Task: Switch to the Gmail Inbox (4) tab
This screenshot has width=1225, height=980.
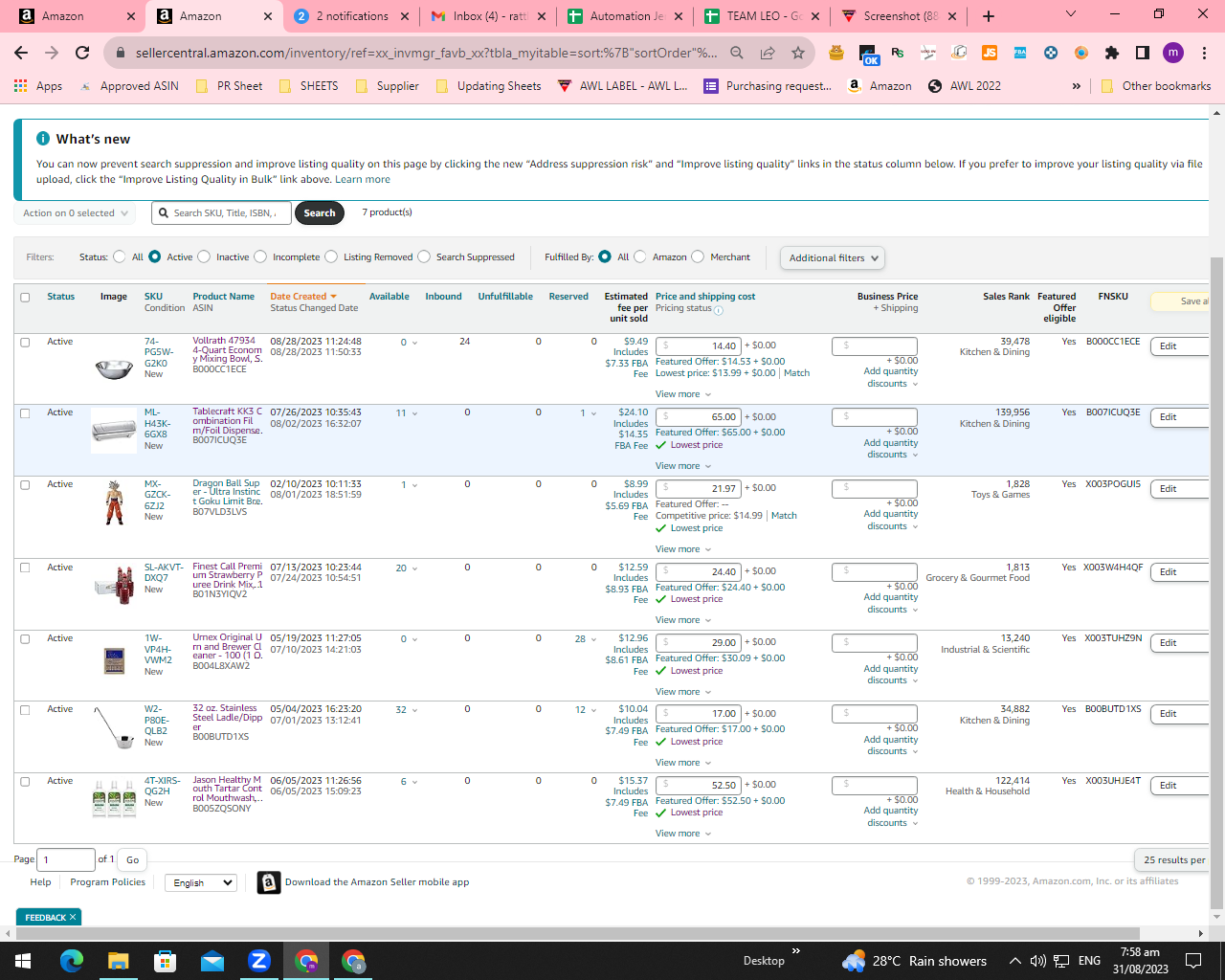Action: (x=490, y=16)
